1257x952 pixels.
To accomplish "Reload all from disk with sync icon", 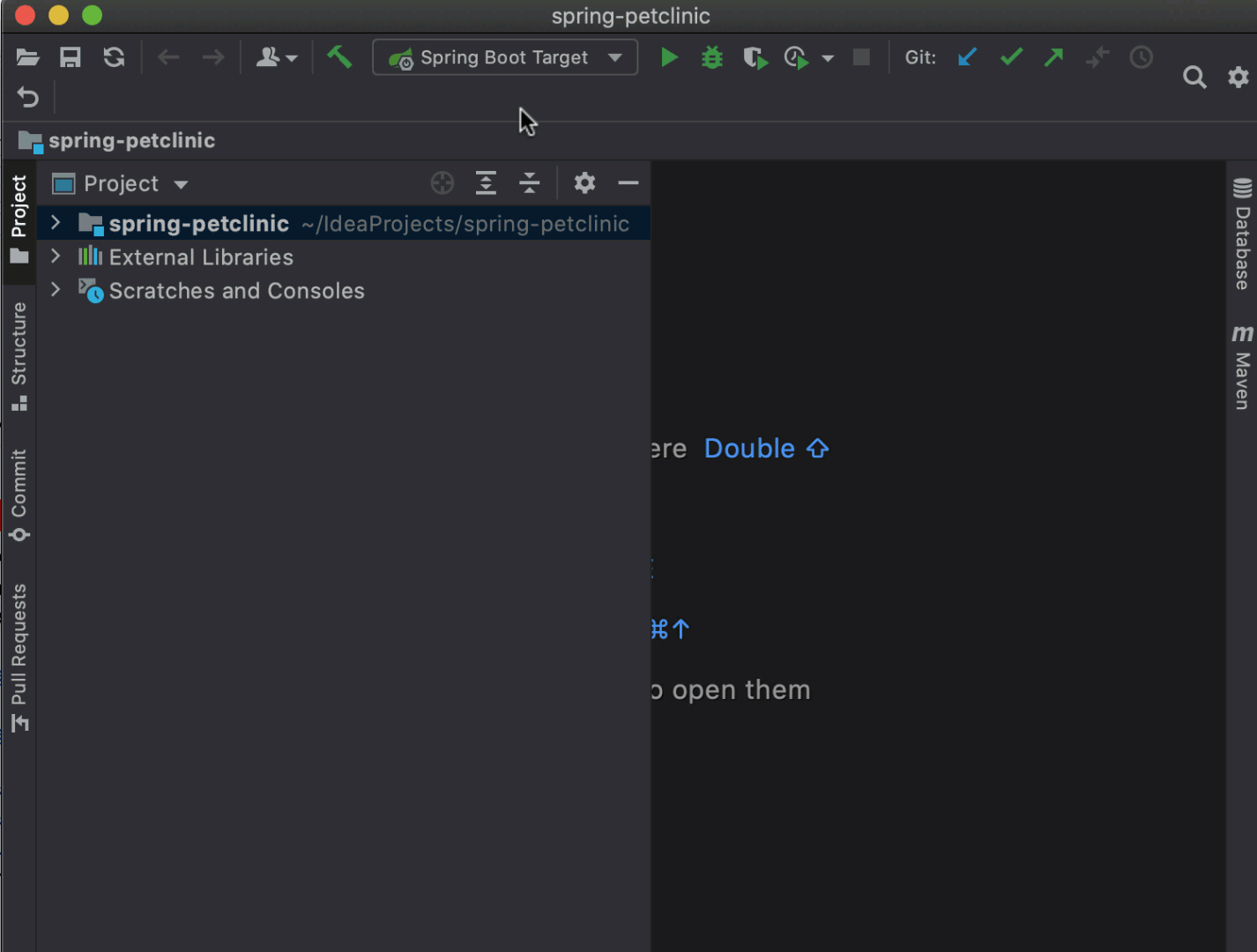I will point(114,58).
